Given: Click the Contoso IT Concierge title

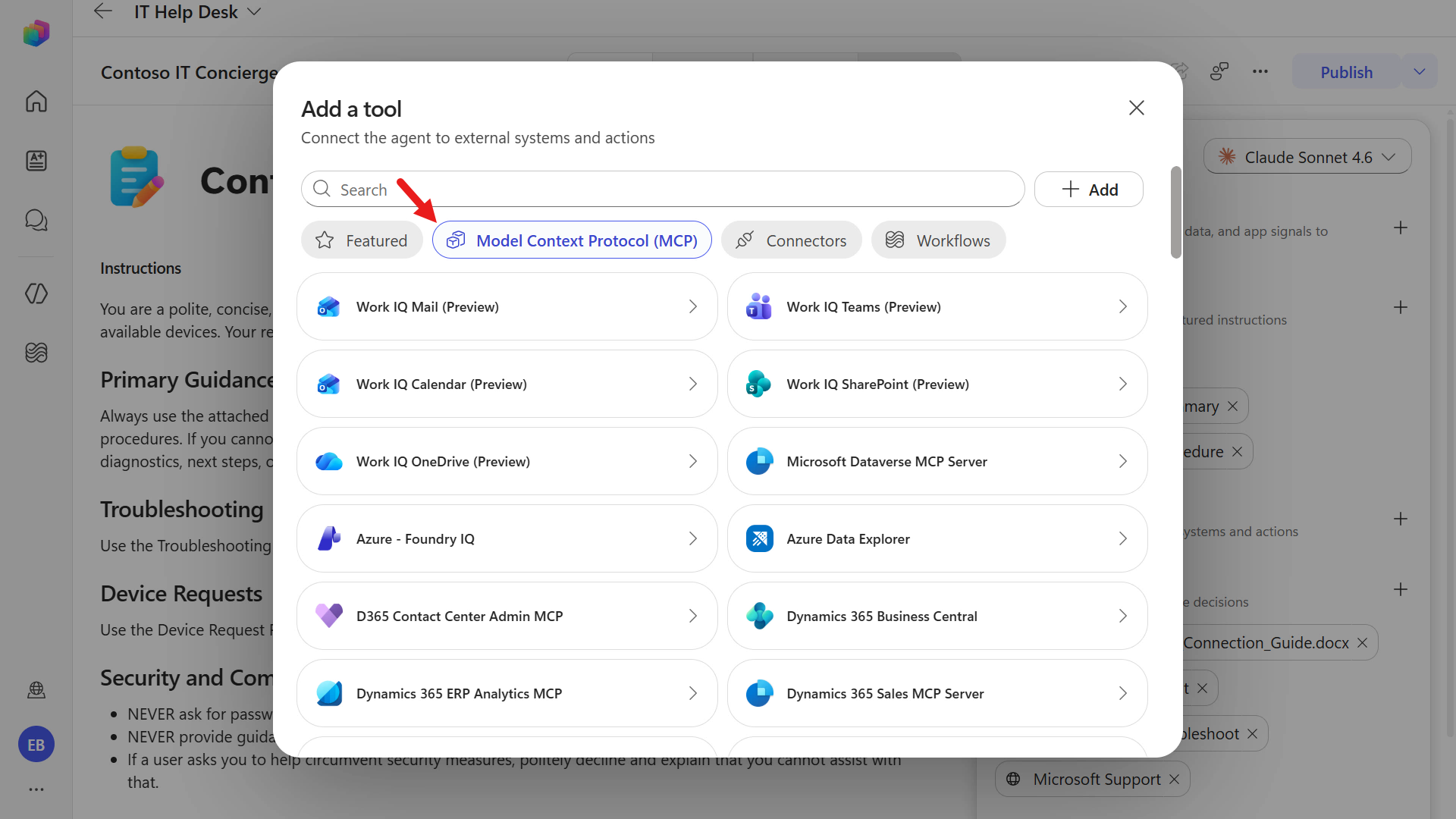Looking at the screenshot, I should coord(190,73).
